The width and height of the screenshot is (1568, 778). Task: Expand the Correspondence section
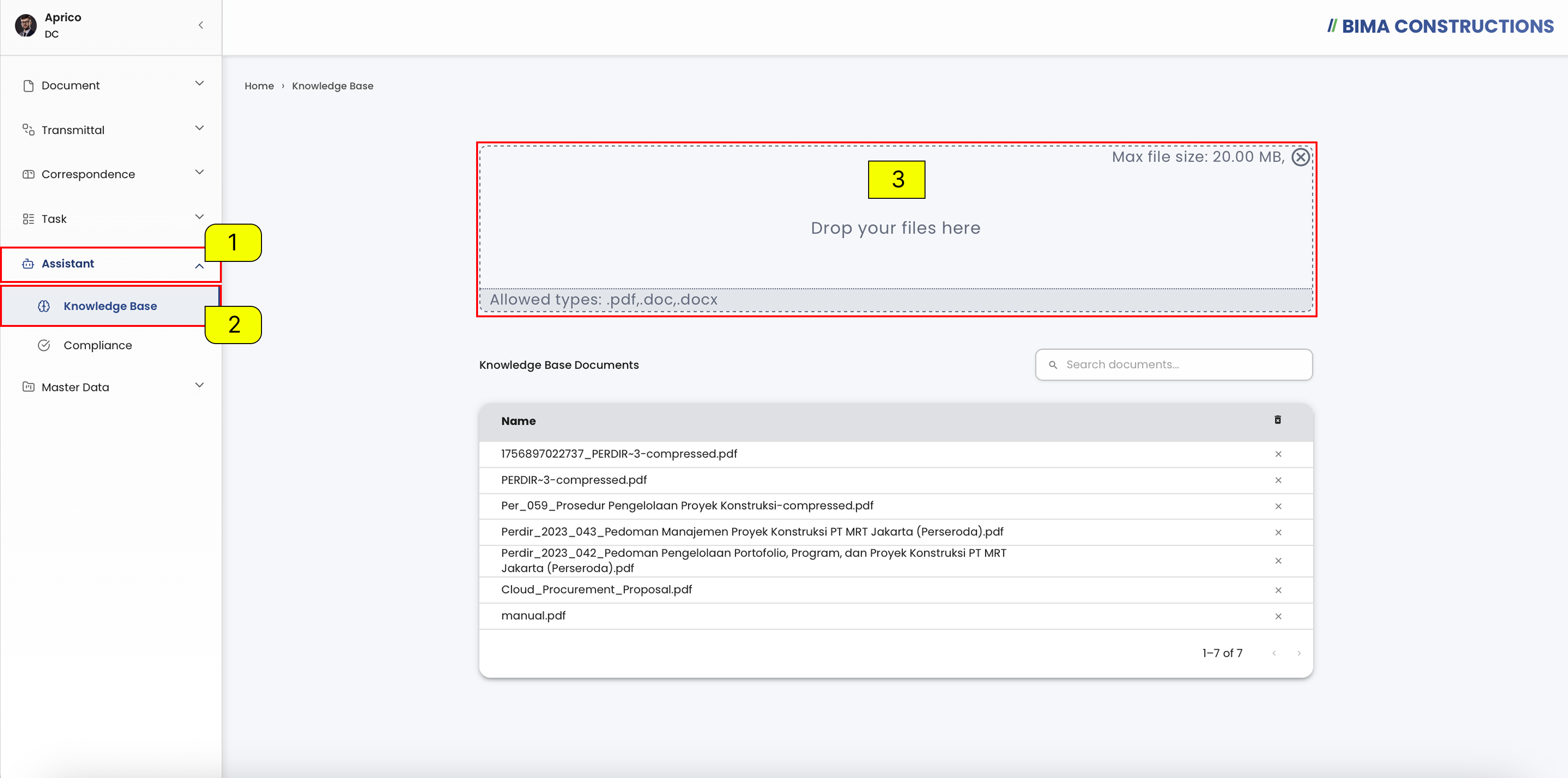pyautogui.click(x=111, y=174)
